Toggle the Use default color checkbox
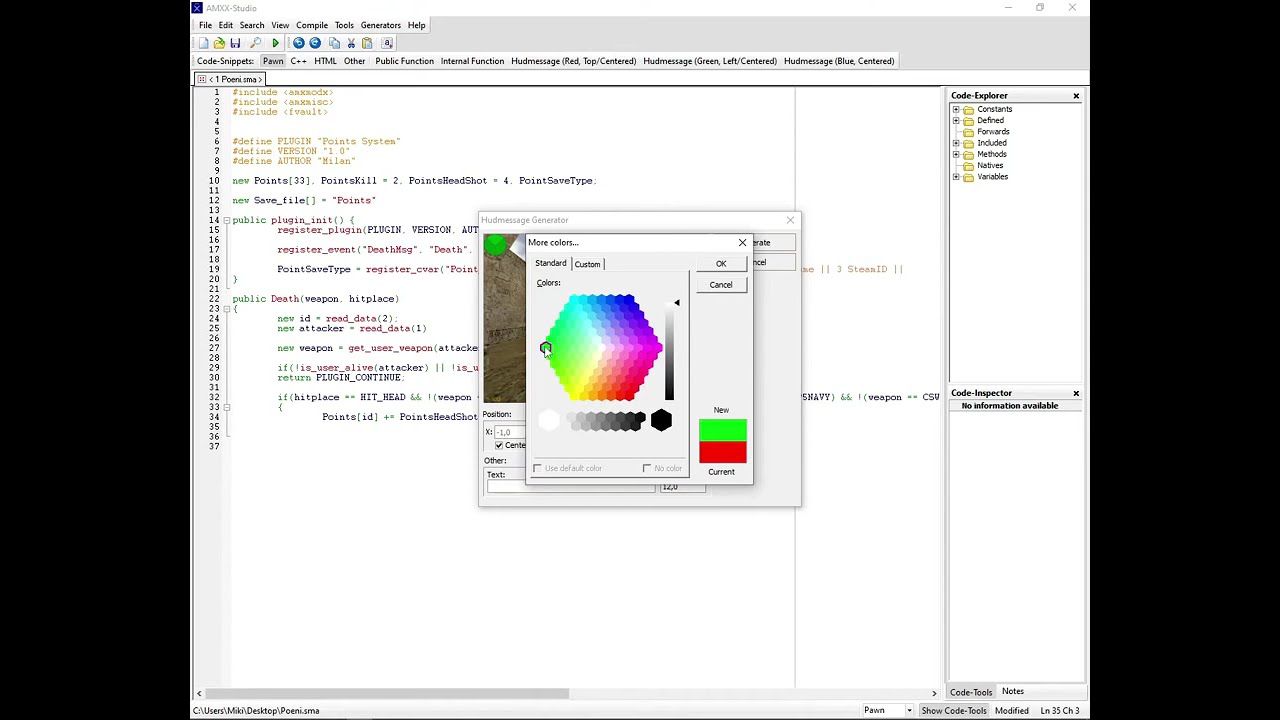Viewport: 1280px width, 720px height. click(538, 468)
